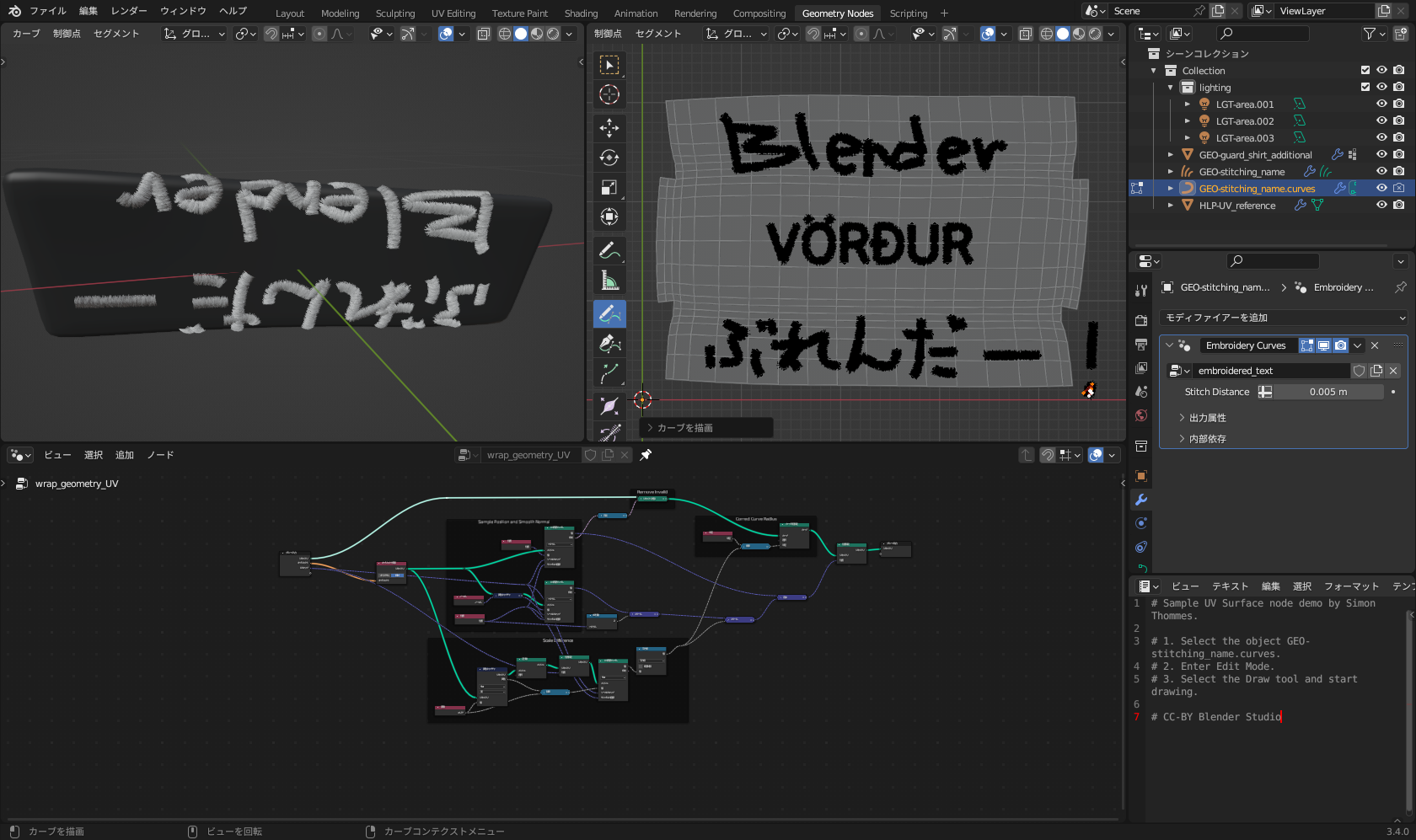Click new collection icon in outliner
Image resolution: width=1416 pixels, height=840 pixels.
pyautogui.click(x=1401, y=34)
